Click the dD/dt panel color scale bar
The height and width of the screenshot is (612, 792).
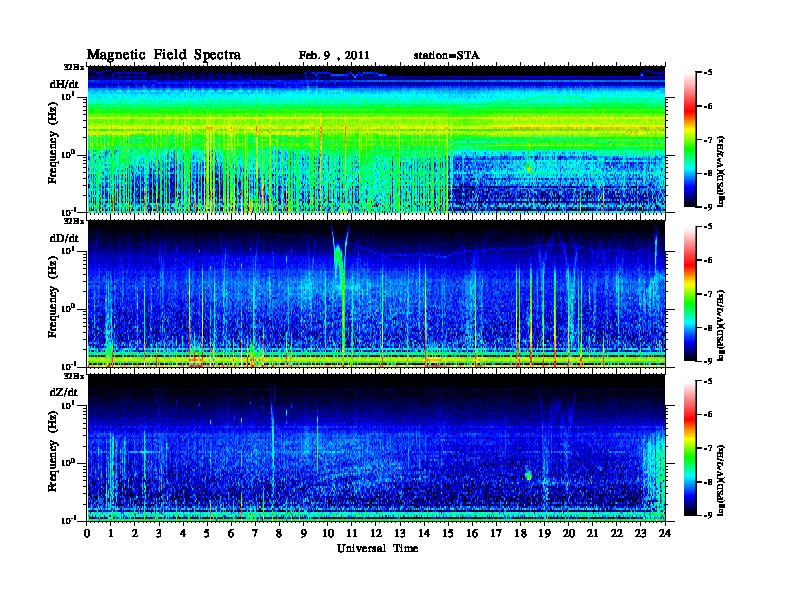pyautogui.click(x=690, y=294)
